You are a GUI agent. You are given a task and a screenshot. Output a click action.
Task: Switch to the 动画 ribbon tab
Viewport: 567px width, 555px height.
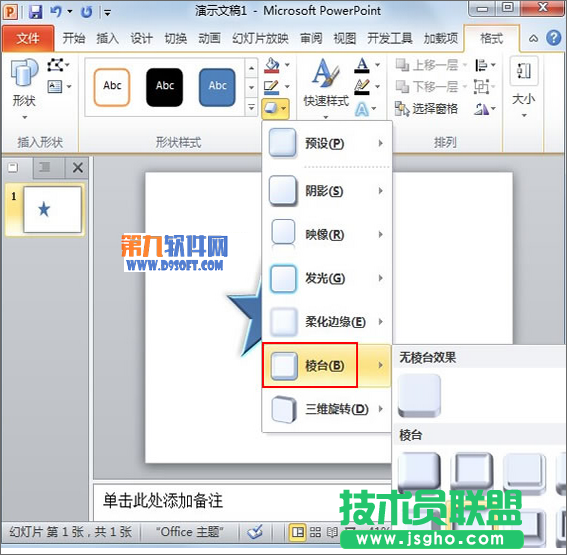(209, 38)
